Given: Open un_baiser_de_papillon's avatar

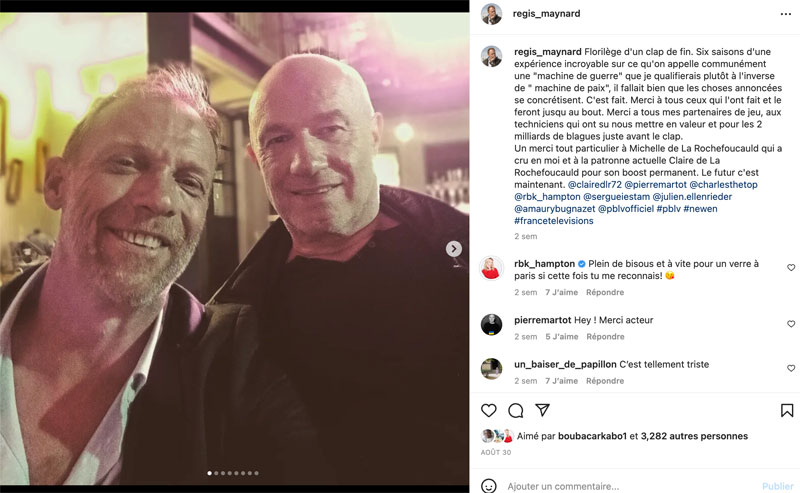Looking at the screenshot, I should click(x=491, y=369).
